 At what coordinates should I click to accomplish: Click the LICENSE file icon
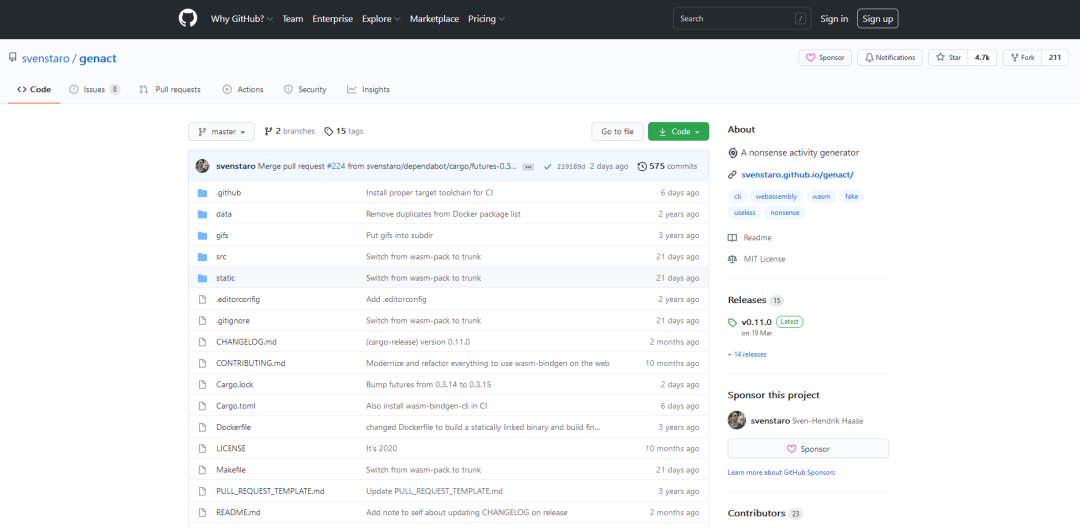202,448
